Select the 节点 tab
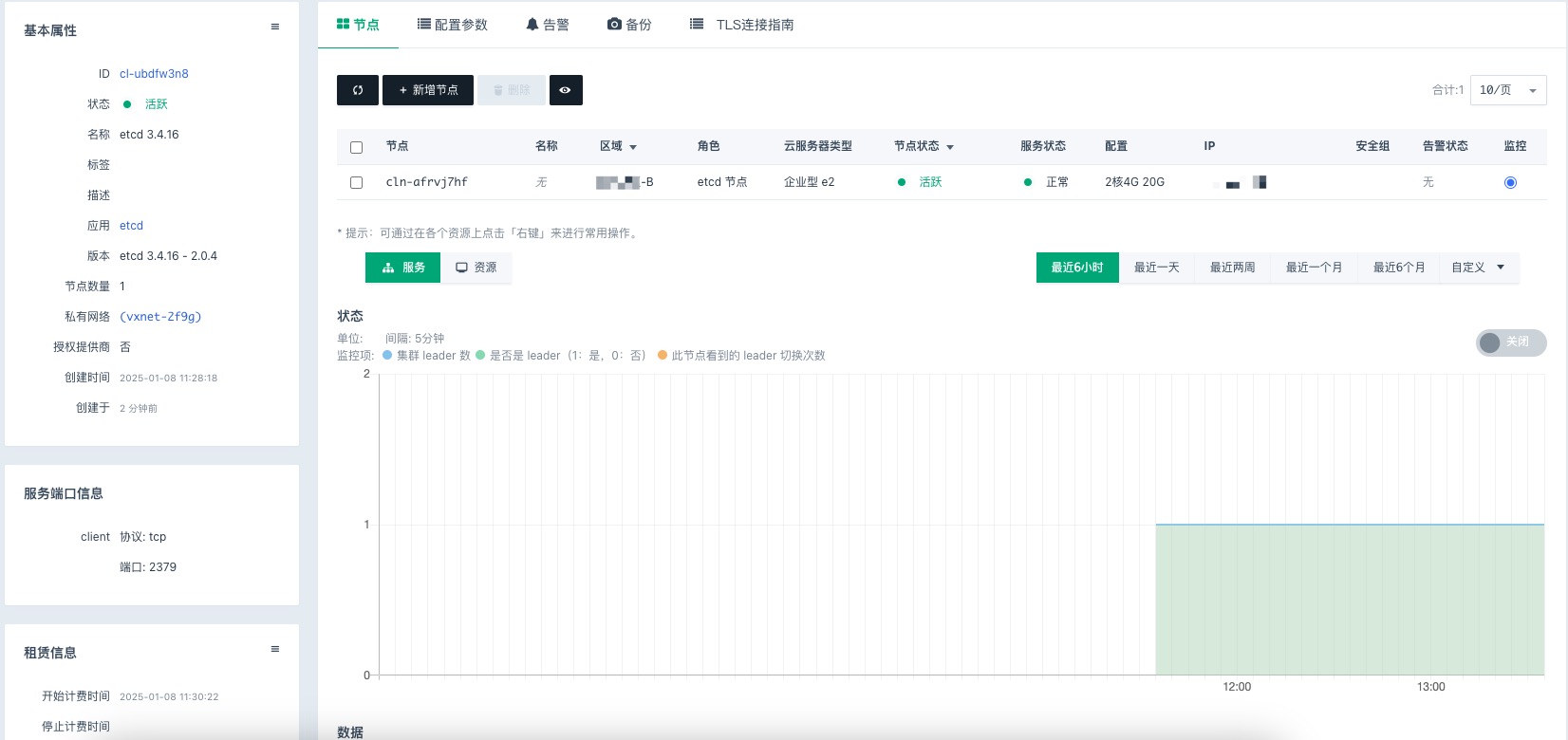Screen dimensions: 1568x740 [358, 25]
